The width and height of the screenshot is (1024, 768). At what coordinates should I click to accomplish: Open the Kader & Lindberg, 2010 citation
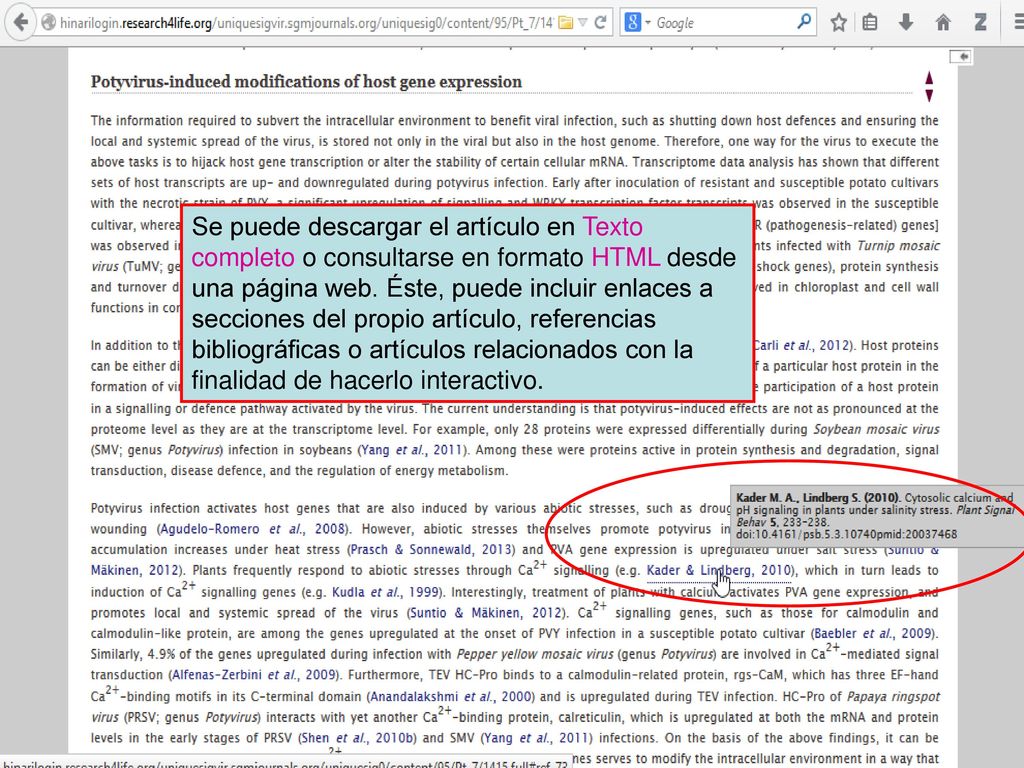coord(718,571)
